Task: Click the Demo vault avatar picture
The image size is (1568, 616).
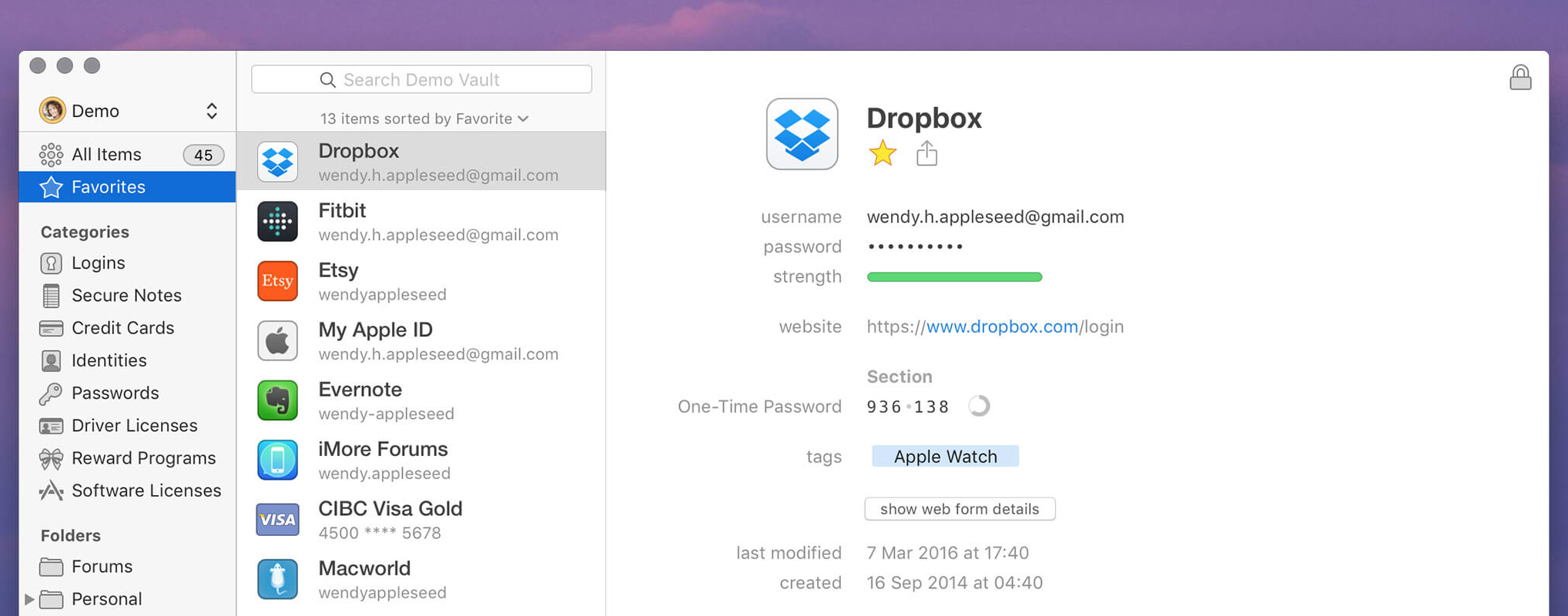Action: [x=52, y=111]
